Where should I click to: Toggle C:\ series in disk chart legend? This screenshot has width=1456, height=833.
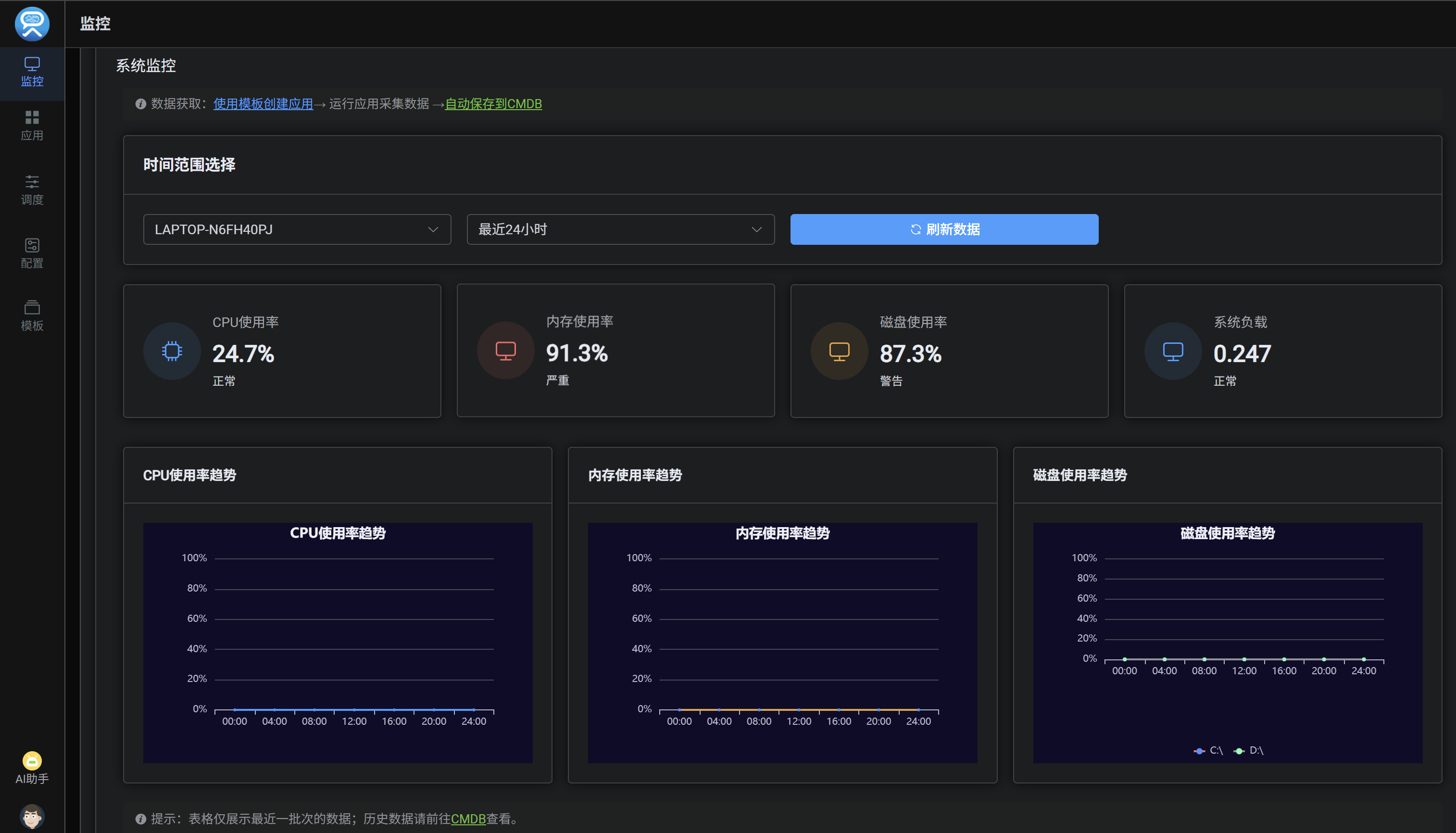click(x=1208, y=751)
